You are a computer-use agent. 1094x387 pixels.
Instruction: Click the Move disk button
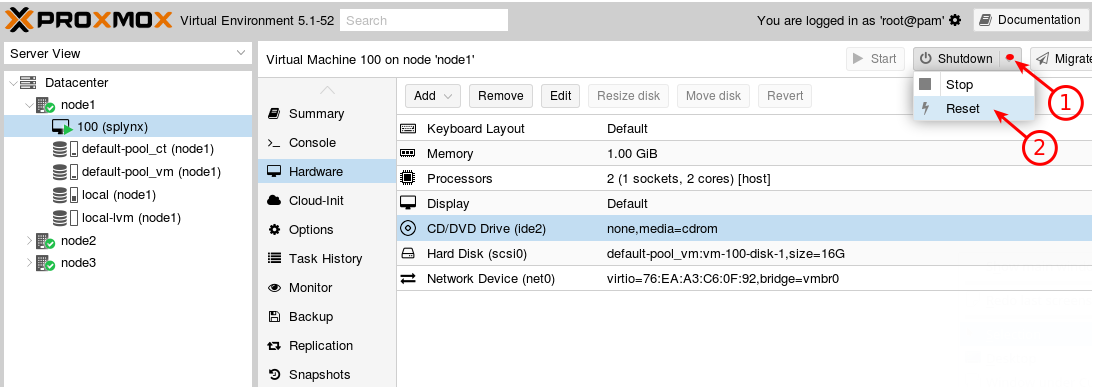713,96
